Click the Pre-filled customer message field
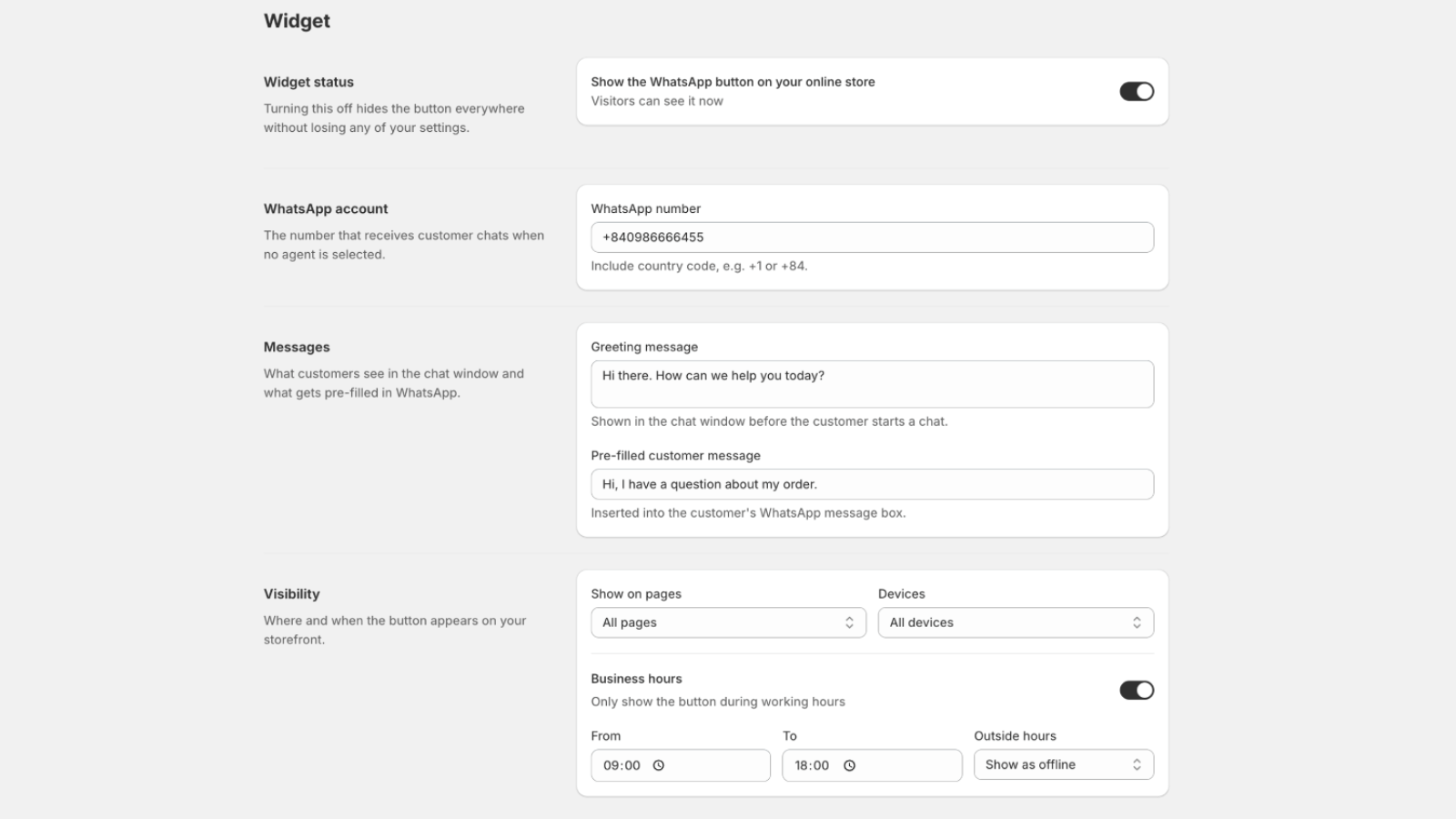 [872, 484]
